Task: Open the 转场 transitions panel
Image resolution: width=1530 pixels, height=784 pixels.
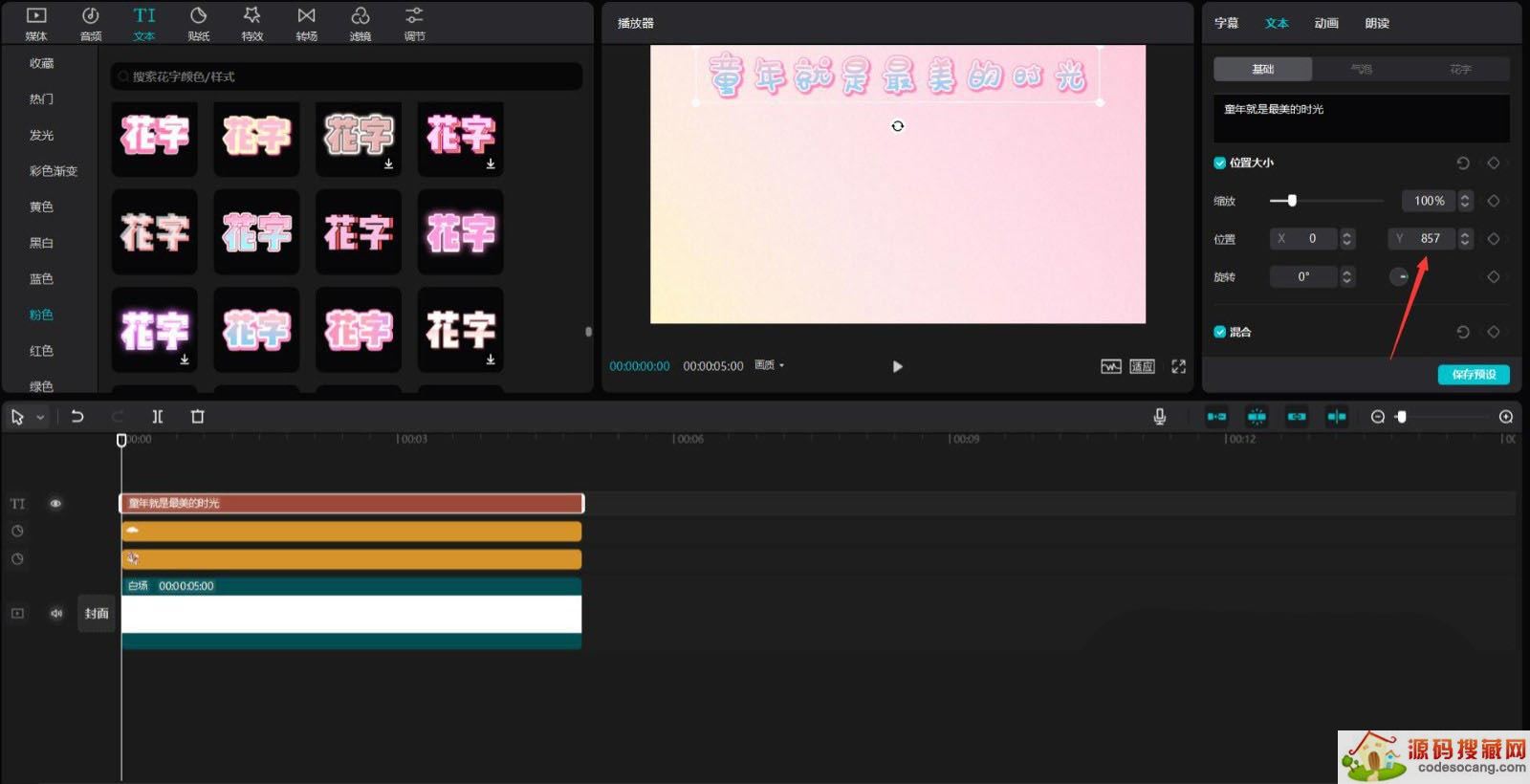Action: click(x=306, y=23)
